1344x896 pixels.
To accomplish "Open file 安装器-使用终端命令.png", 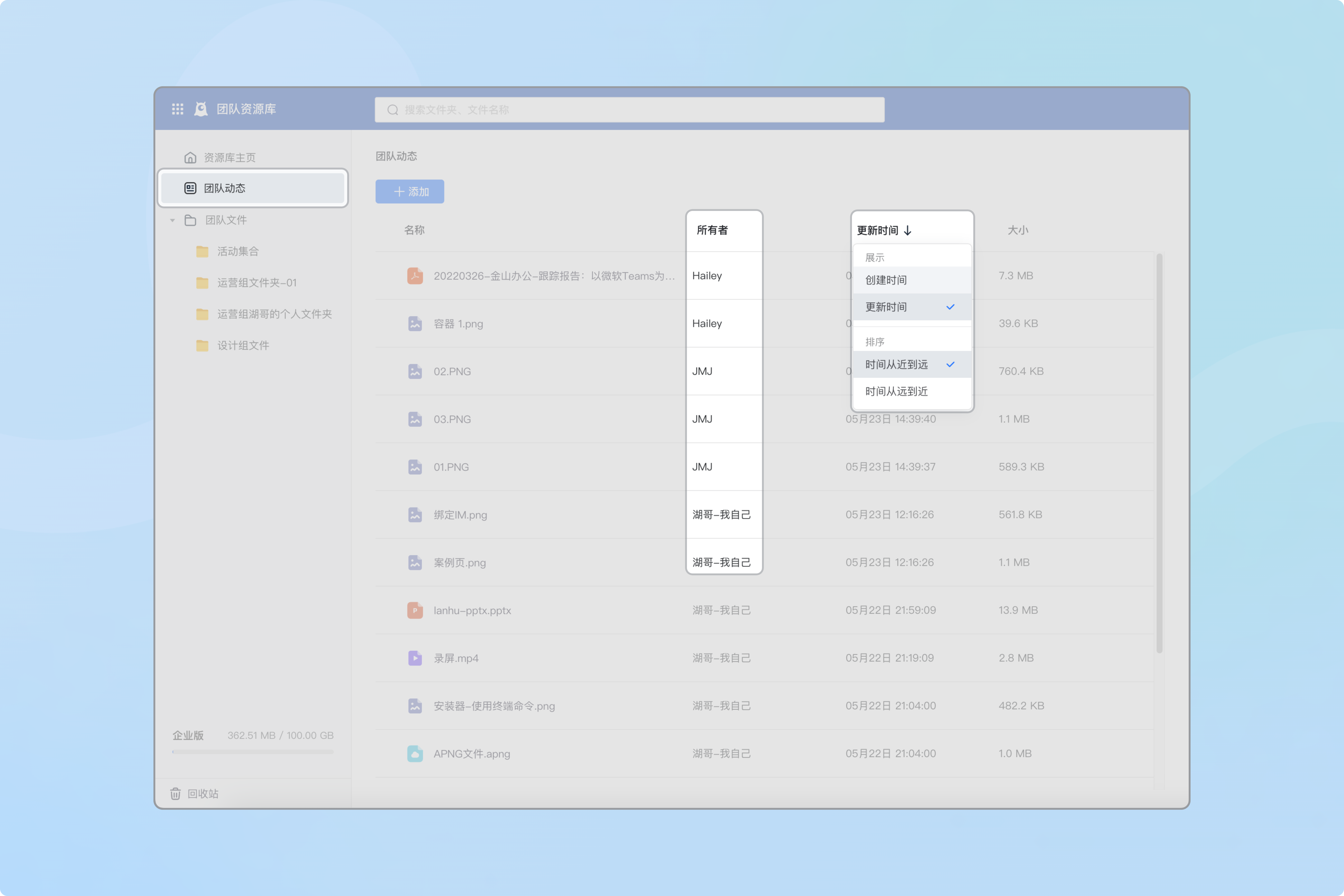I will point(494,706).
